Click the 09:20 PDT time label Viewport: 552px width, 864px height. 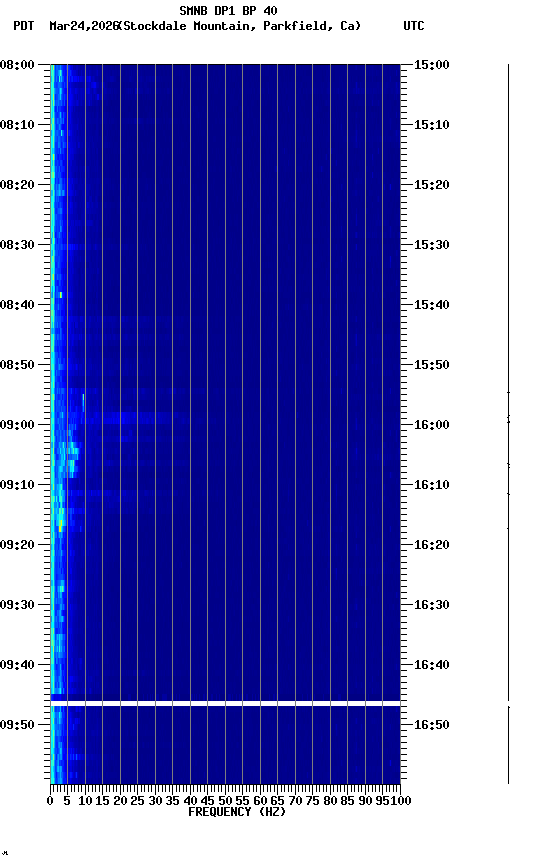[17, 546]
